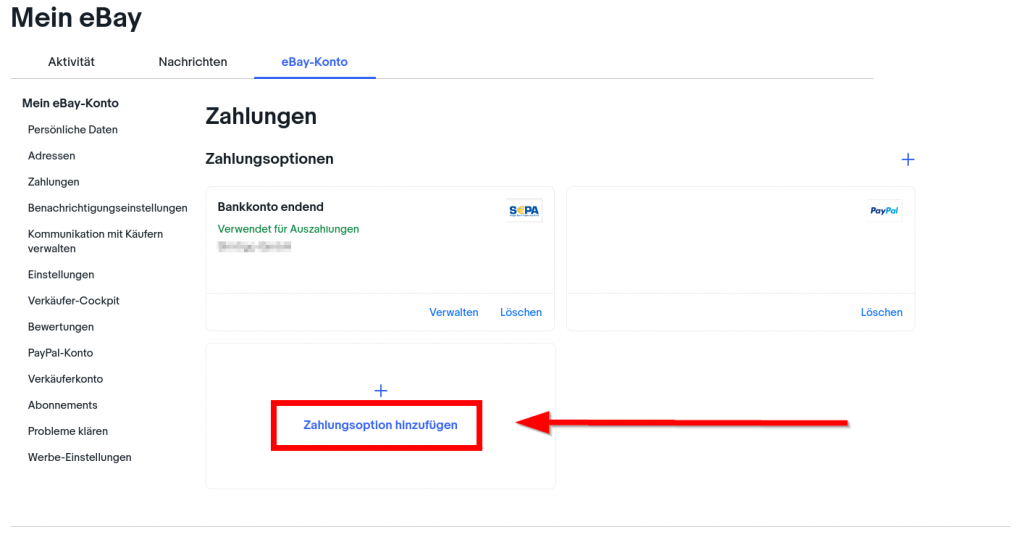Open Probleme klären
Image resolution: width=1024 pixels, height=540 pixels.
pos(68,431)
